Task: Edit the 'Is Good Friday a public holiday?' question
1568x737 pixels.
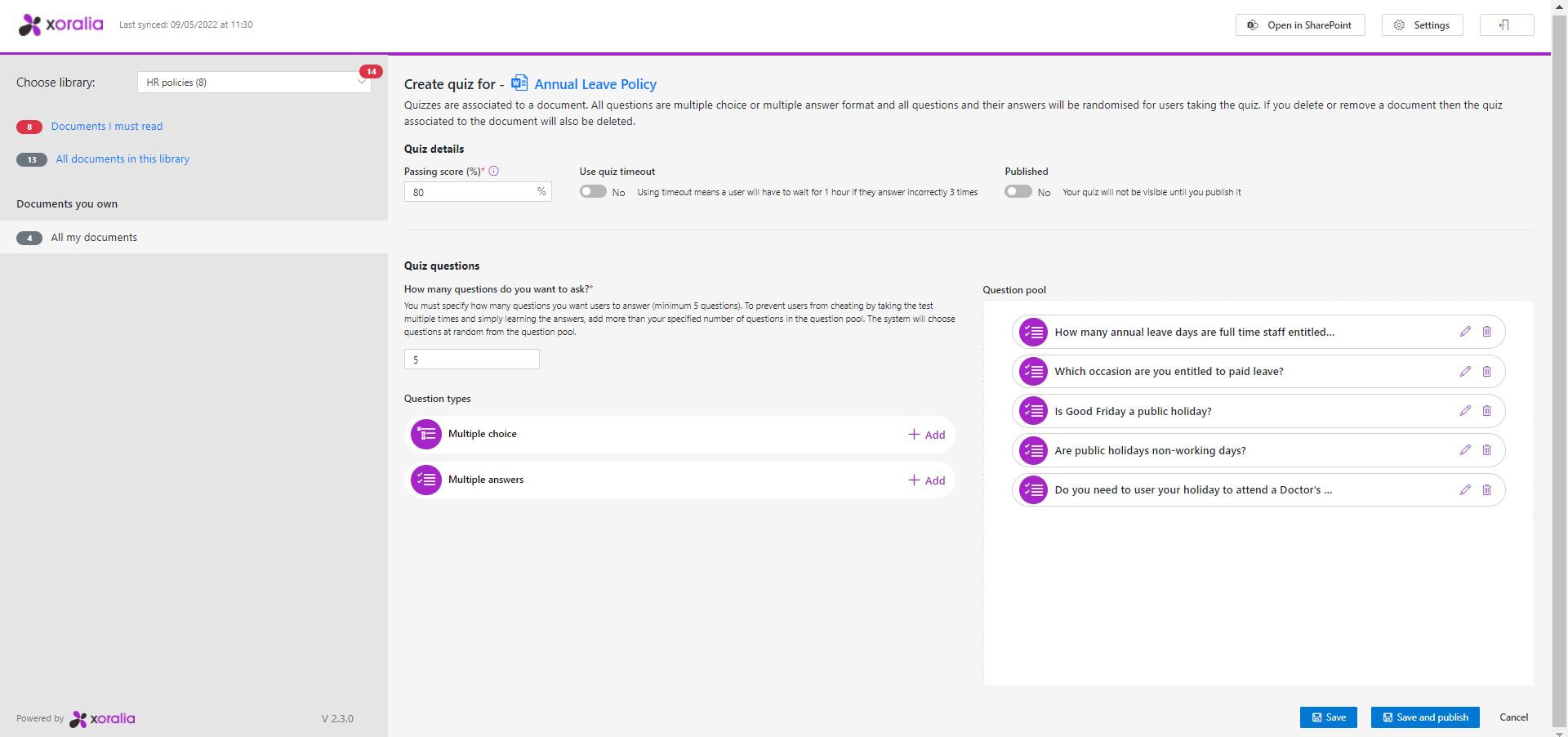Action: tap(1465, 411)
